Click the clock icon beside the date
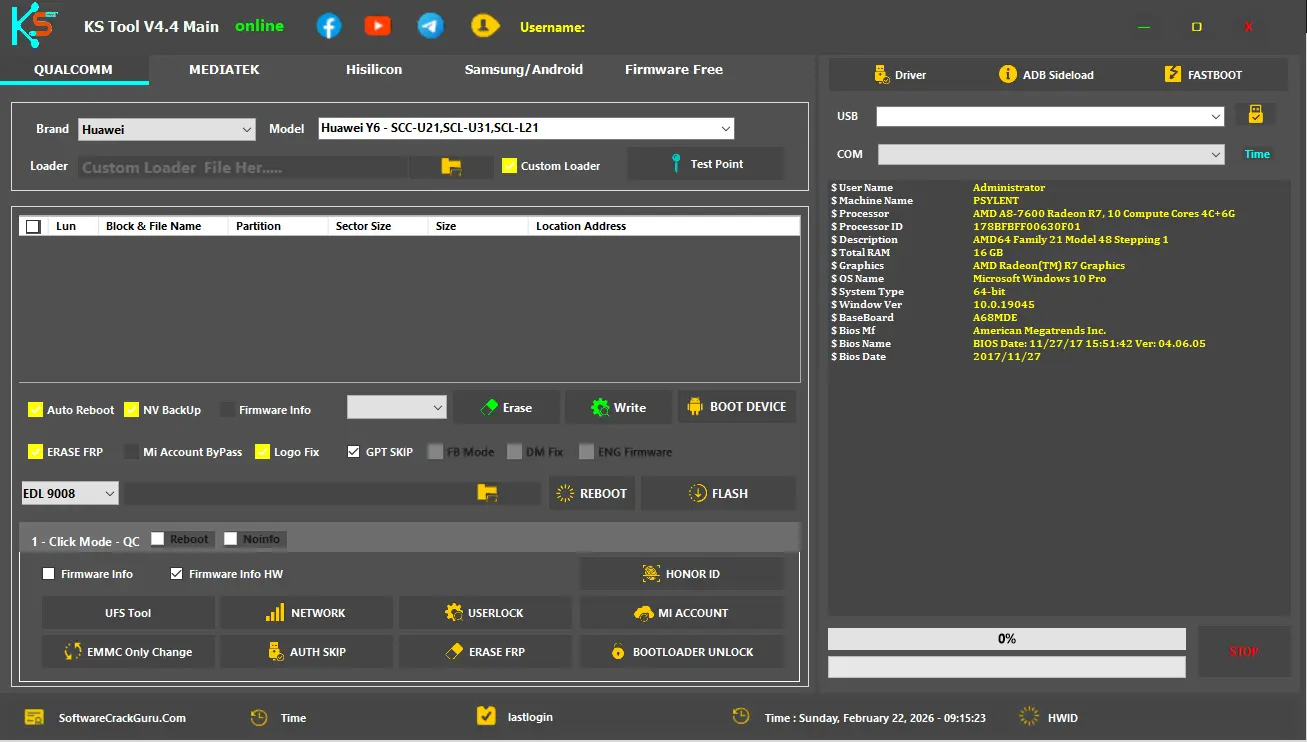This screenshot has width=1307, height=742. click(x=741, y=716)
